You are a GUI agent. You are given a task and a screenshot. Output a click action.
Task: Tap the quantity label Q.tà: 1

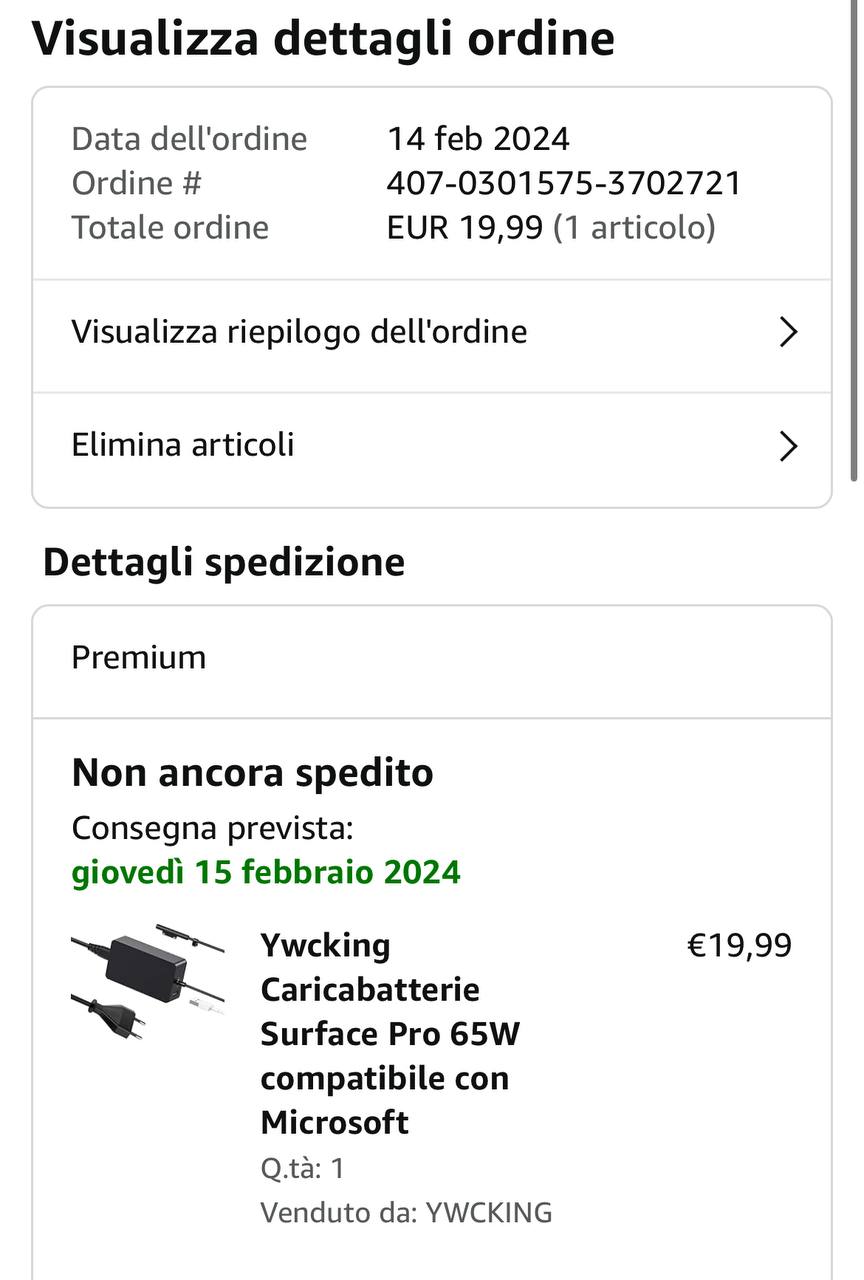(x=302, y=1168)
